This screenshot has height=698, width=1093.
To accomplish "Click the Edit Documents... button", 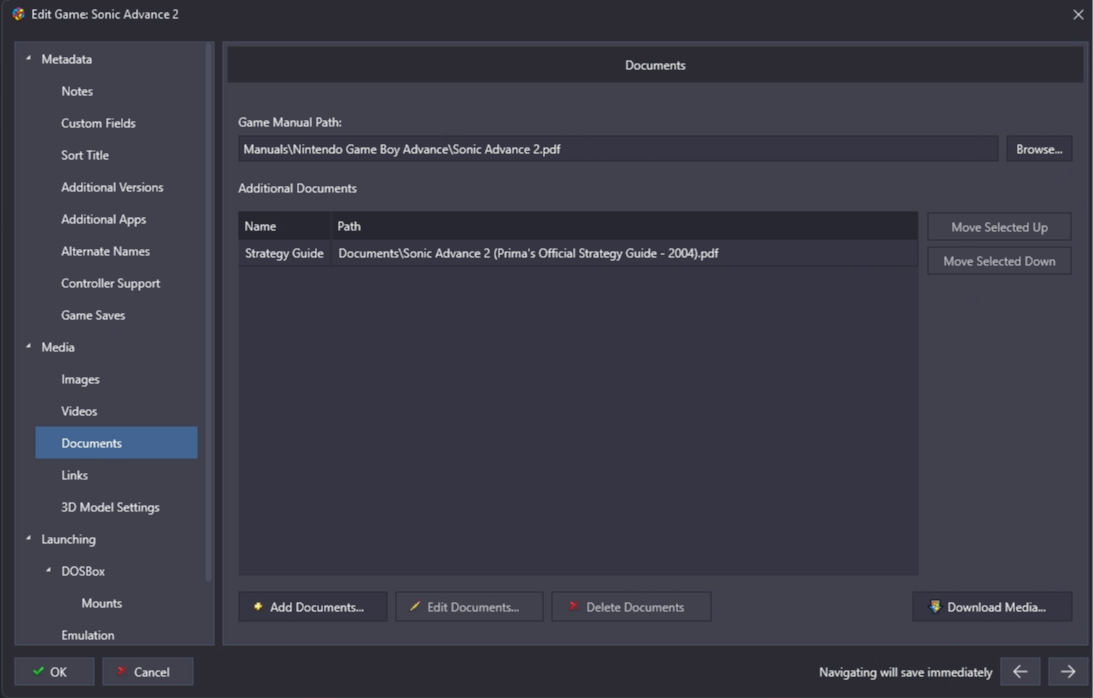I will click(469, 607).
